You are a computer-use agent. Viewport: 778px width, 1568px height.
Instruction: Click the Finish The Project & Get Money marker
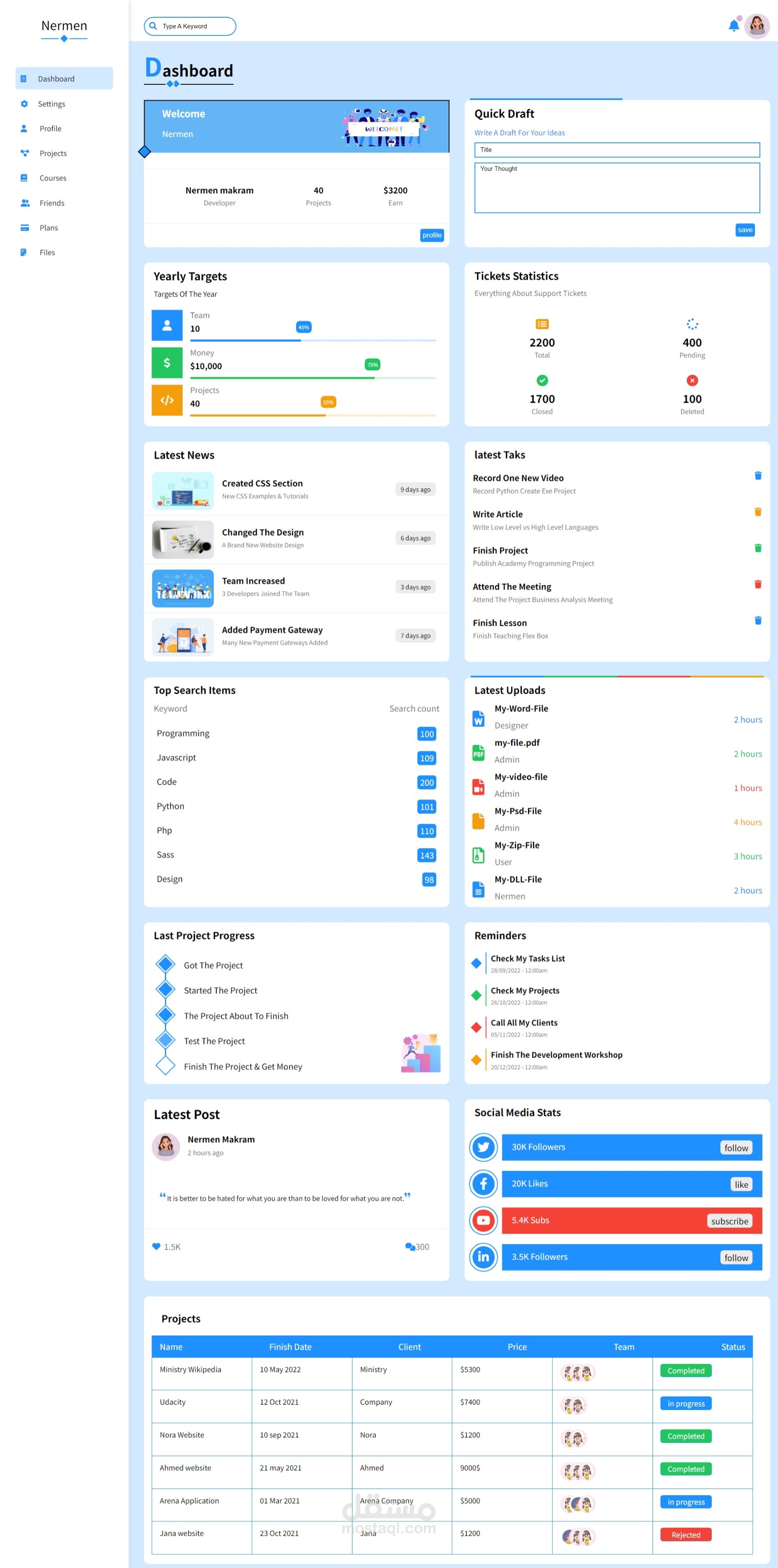[x=165, y=1065]
